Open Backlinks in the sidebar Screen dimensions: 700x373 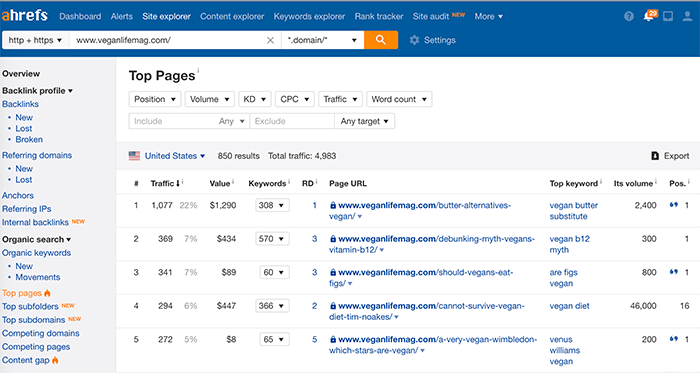pyautogui.click(x=21, y=104)
